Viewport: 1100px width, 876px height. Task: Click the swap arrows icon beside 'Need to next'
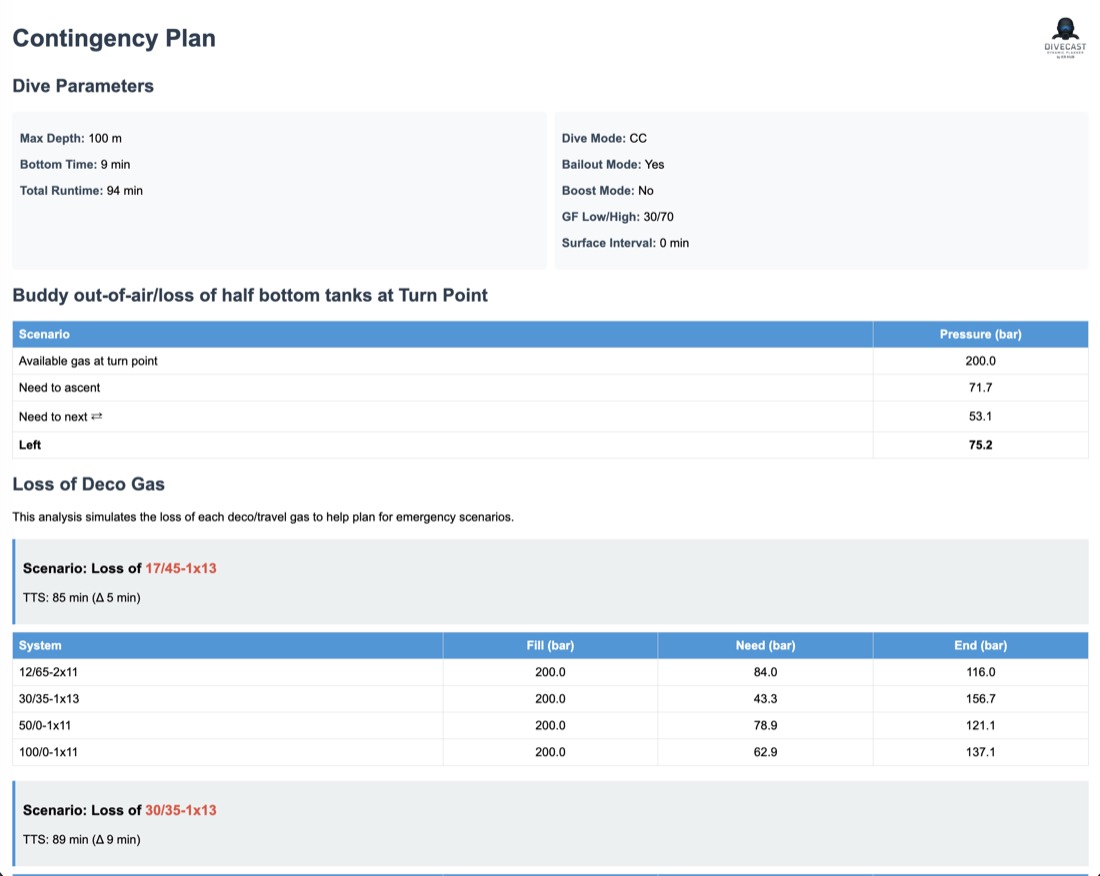pos(97,417)
